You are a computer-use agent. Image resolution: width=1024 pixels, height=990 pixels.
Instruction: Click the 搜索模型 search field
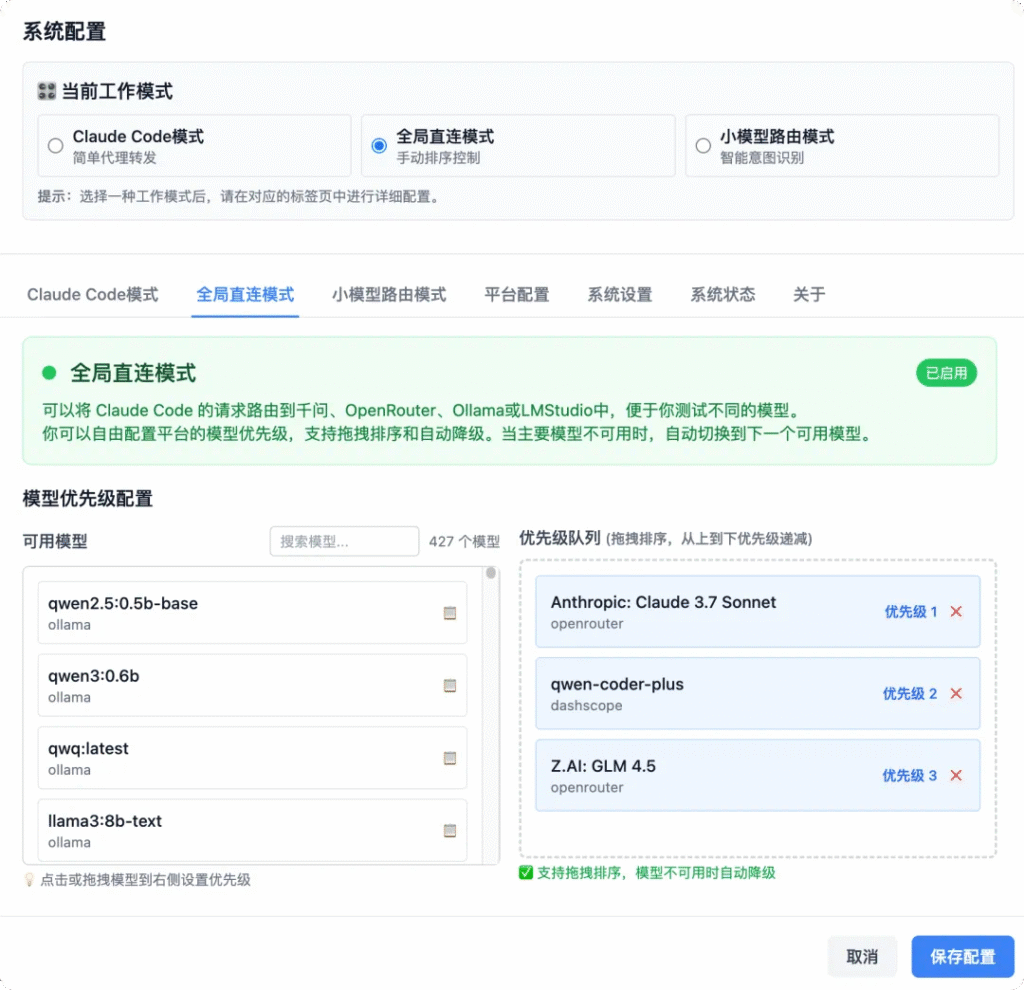tap(344, 541)
